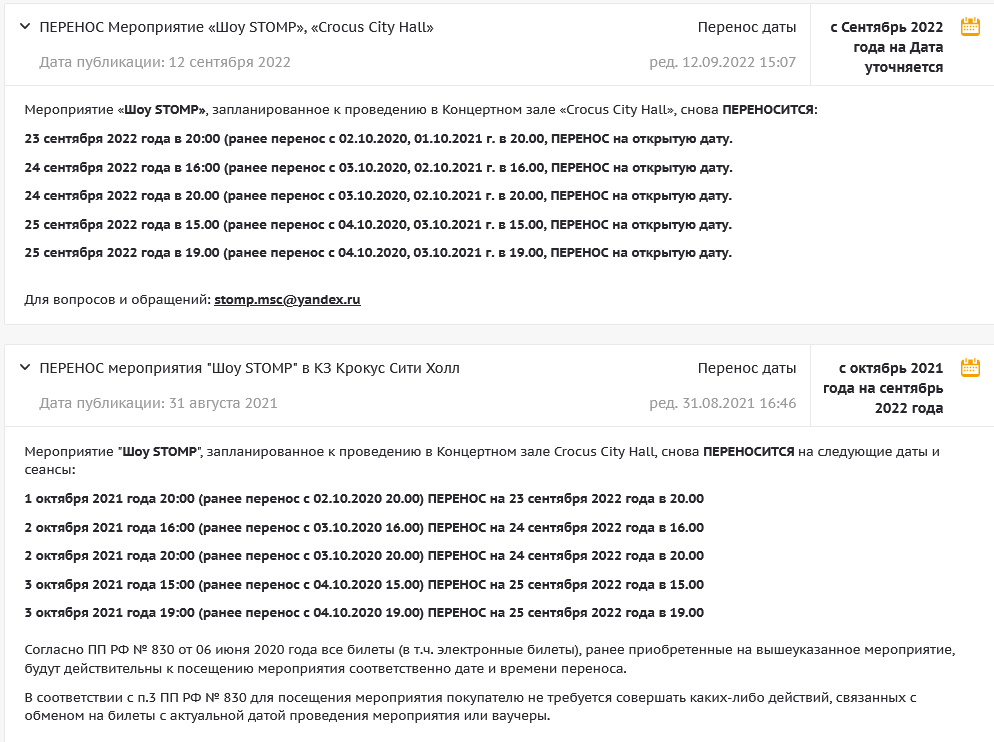Collapse the "Шоу STOMP" в КЗ Крокус Сити Холл chevron
Screen dimensions: 994x742
(x=25, y=367)
